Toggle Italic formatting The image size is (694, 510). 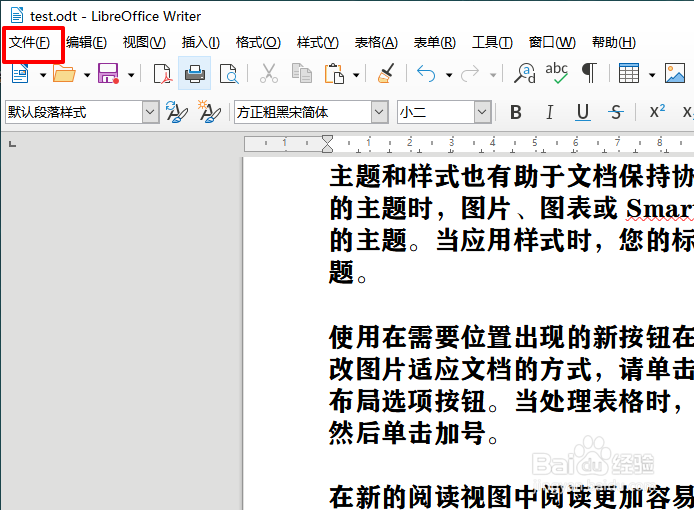(549, 112)
